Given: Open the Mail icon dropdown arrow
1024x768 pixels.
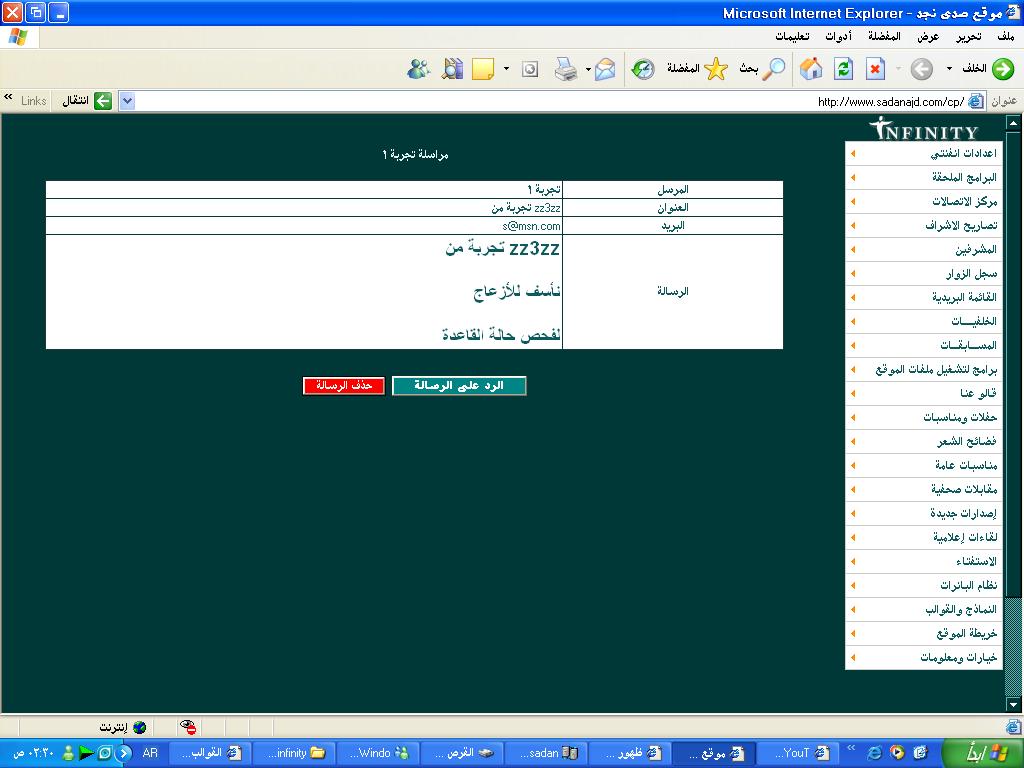Looking at the screenshot, I should click(x=588, y=68).
